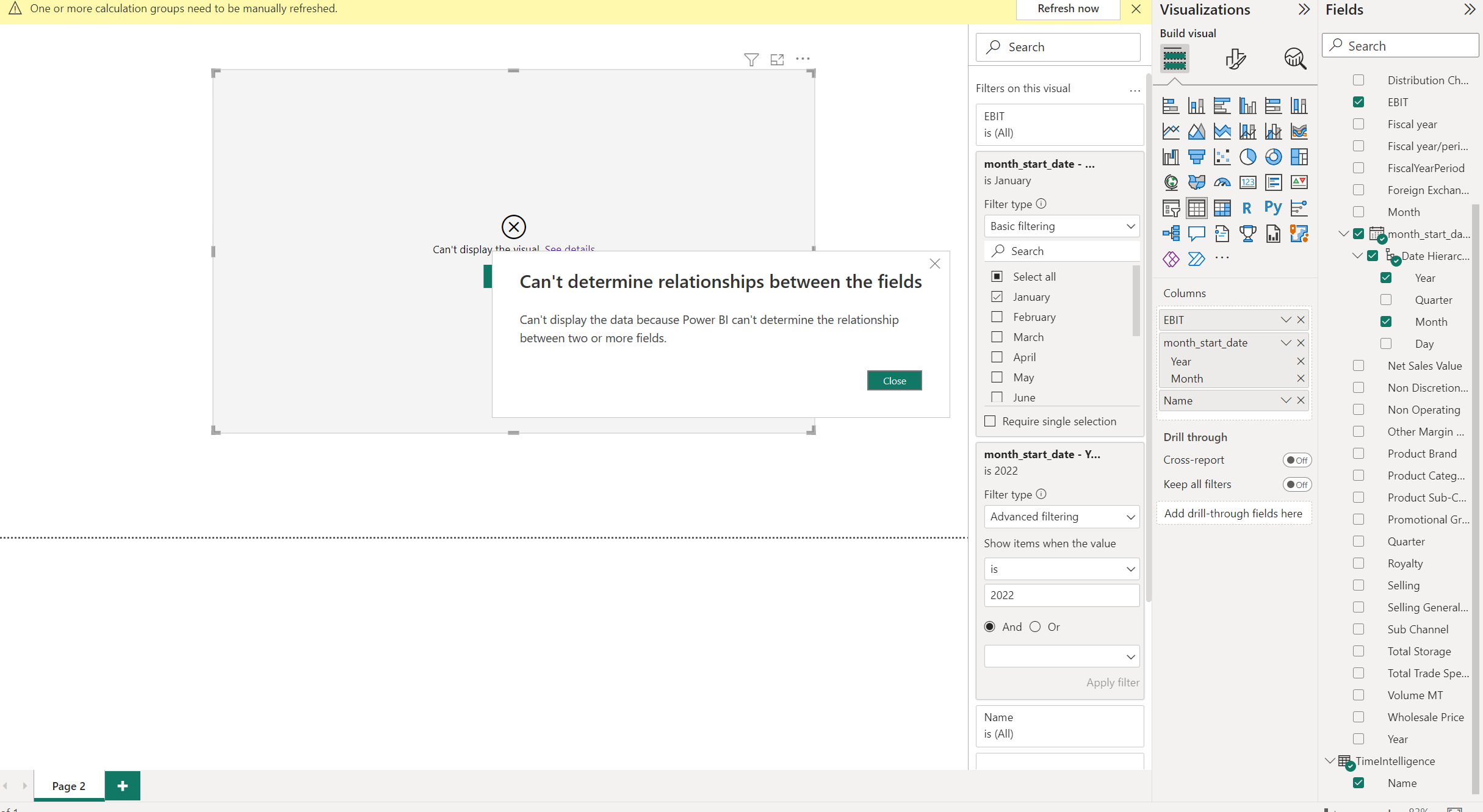The image size is (1483, 812).
Task: Select the Q&A visual icon
Action: [1196, 234]
